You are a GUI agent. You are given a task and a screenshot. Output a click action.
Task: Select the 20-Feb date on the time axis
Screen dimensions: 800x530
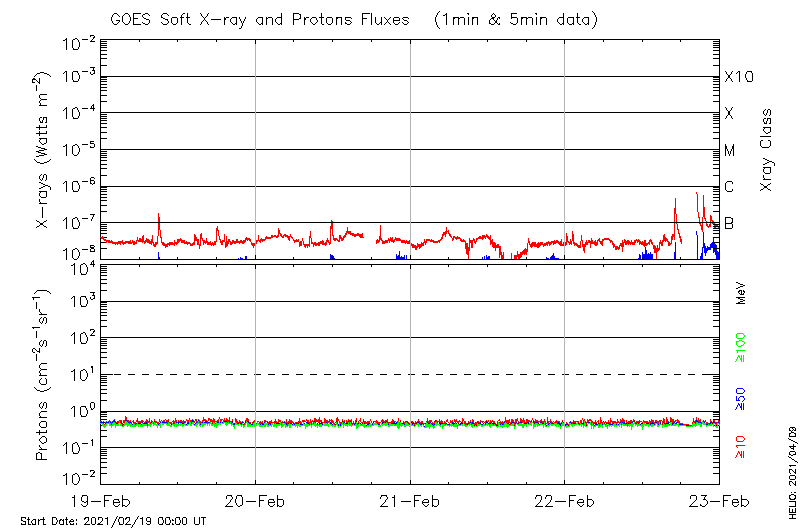255,501
